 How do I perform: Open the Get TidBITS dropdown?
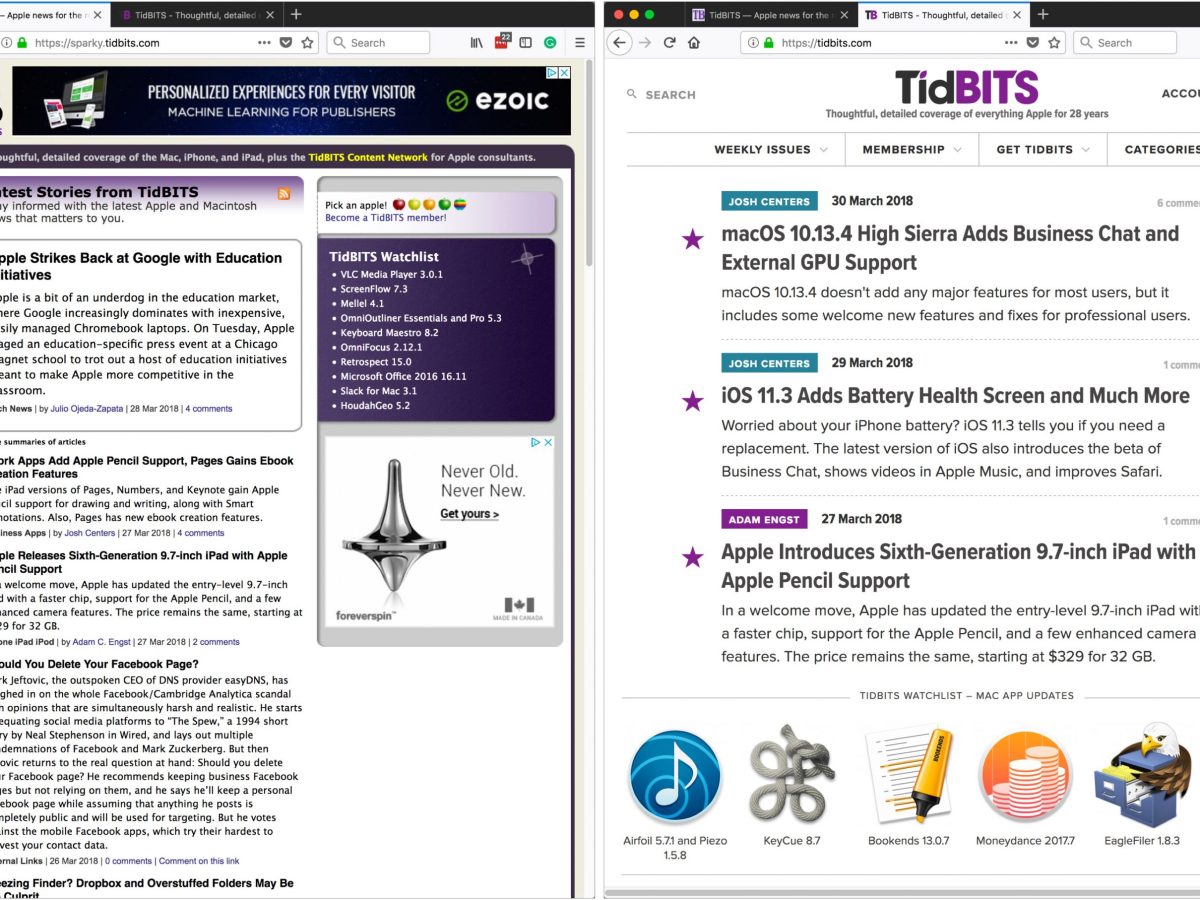1043,150
